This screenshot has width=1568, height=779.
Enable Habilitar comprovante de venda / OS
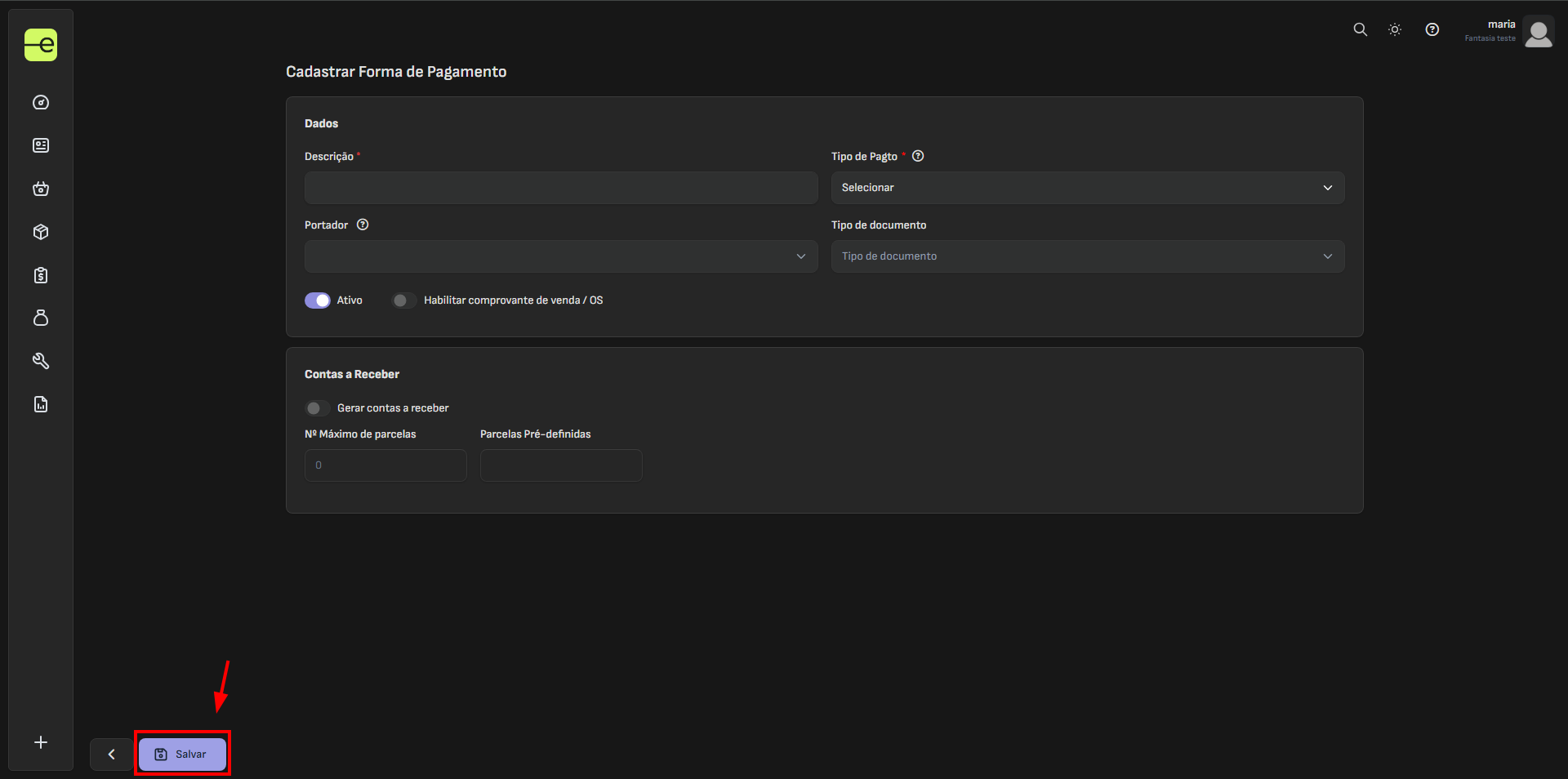[403, 300]
